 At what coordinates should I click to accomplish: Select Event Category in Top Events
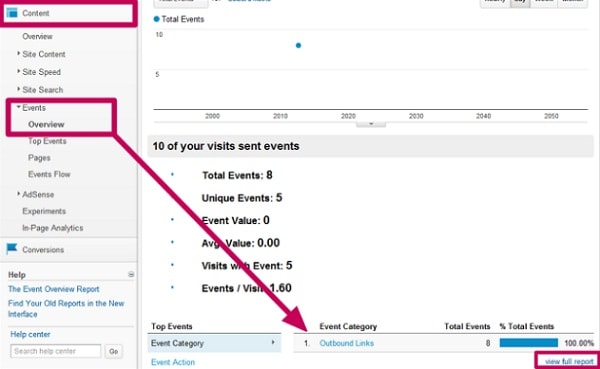pyautogui.click(x=214, y=343)
